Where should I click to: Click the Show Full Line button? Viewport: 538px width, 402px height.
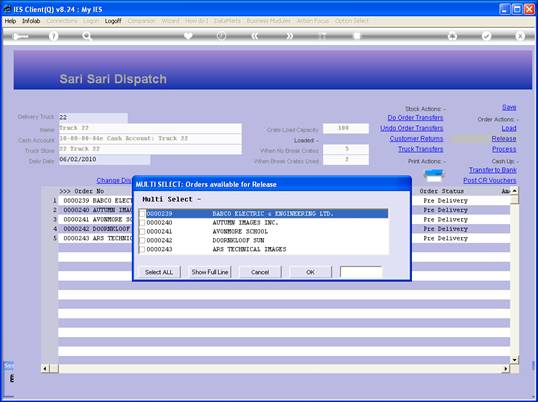(210, 272)
